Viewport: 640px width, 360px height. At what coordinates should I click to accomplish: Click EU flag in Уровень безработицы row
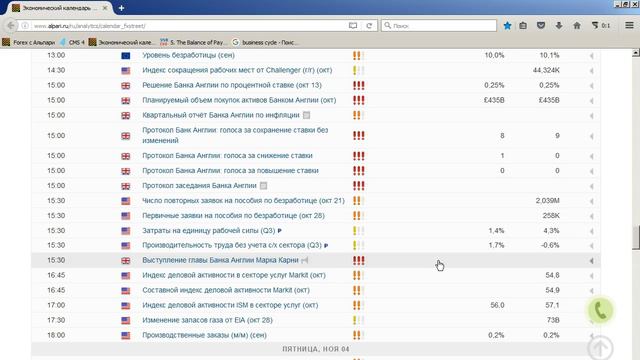(126, 56)
